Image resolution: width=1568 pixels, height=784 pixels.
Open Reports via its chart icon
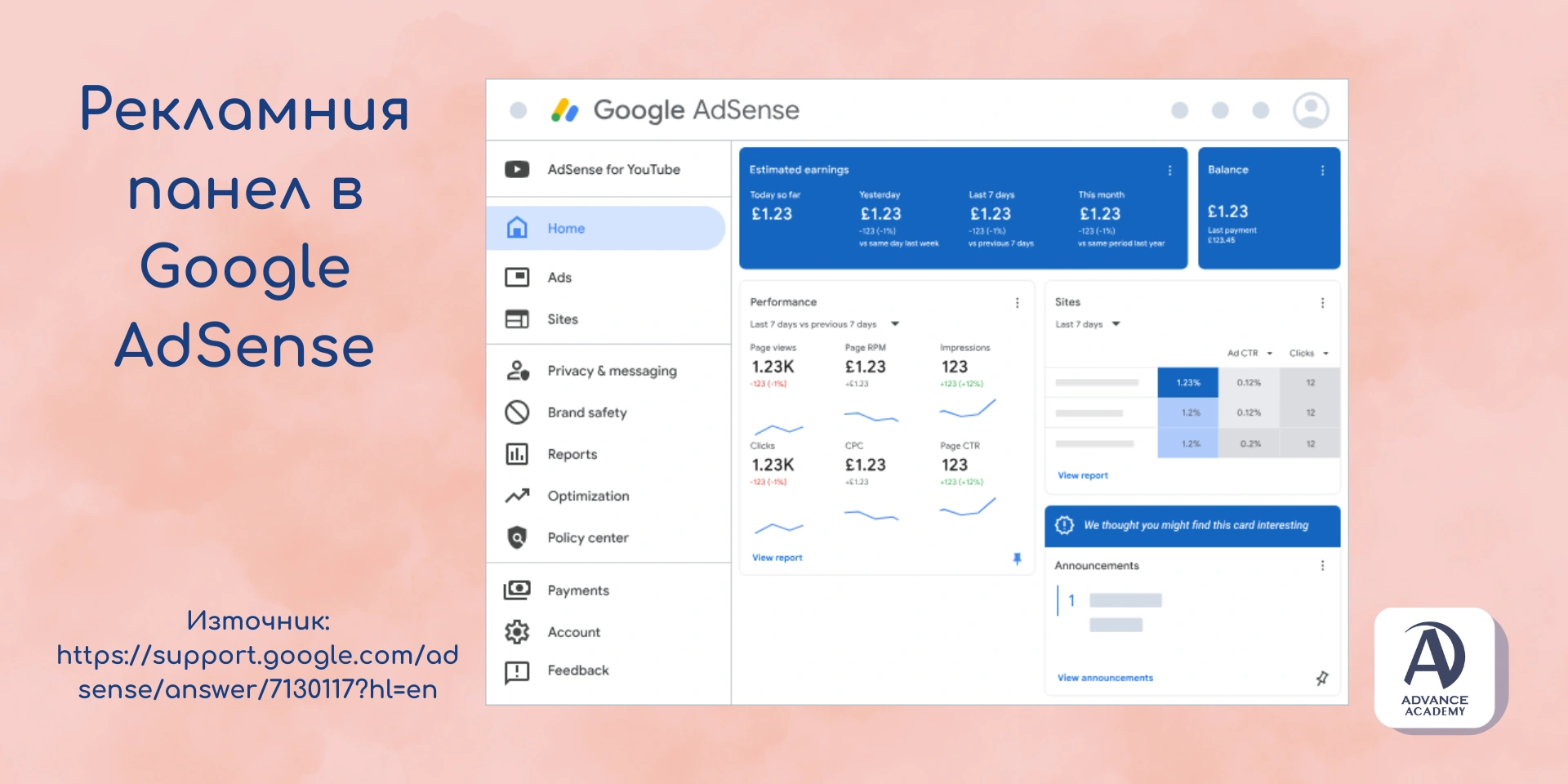(517, 454)
